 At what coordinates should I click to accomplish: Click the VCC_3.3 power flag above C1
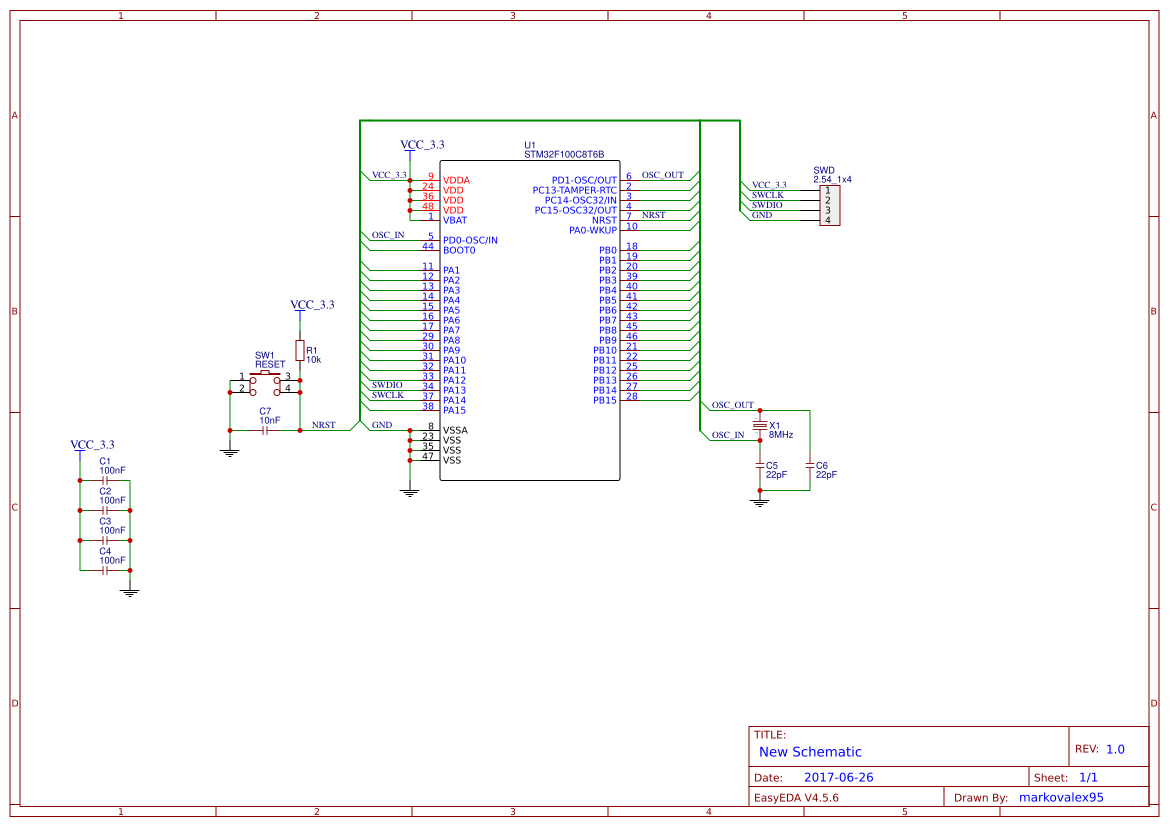[92, 445]
